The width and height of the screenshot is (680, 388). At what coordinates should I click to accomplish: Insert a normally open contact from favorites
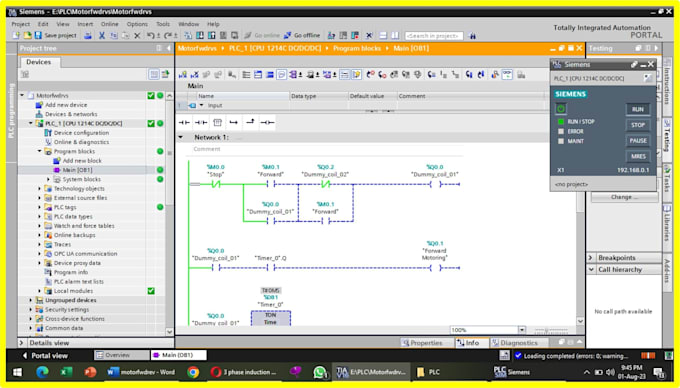(184, 123)
